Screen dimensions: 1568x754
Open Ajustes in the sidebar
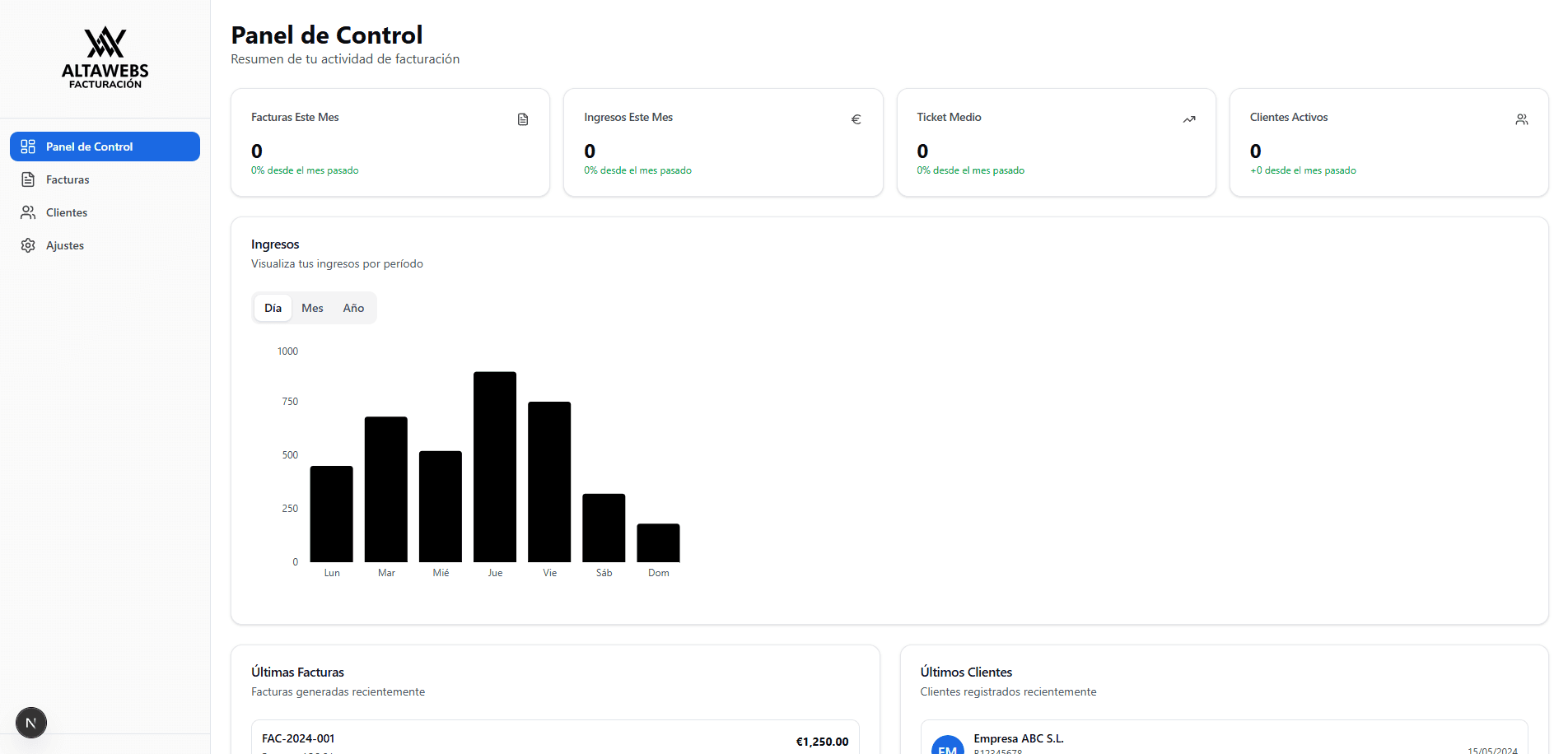pyautogui.click(x=65, y=245)
